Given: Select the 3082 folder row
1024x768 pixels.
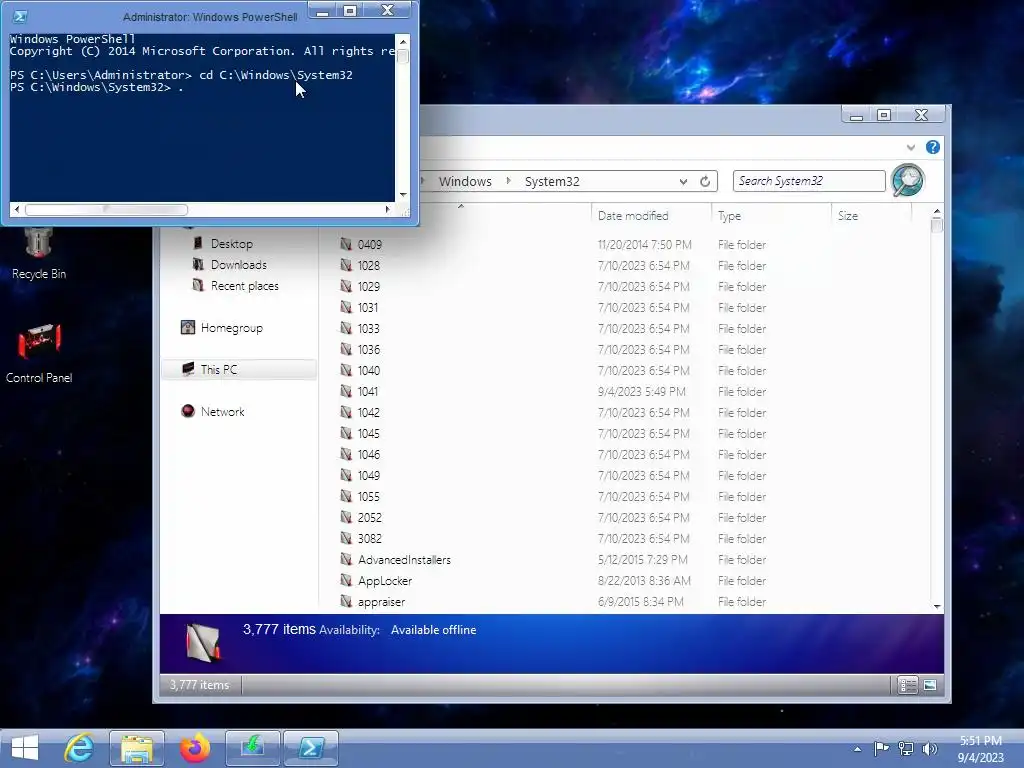Looking at the screenshot, I should 552,539.
